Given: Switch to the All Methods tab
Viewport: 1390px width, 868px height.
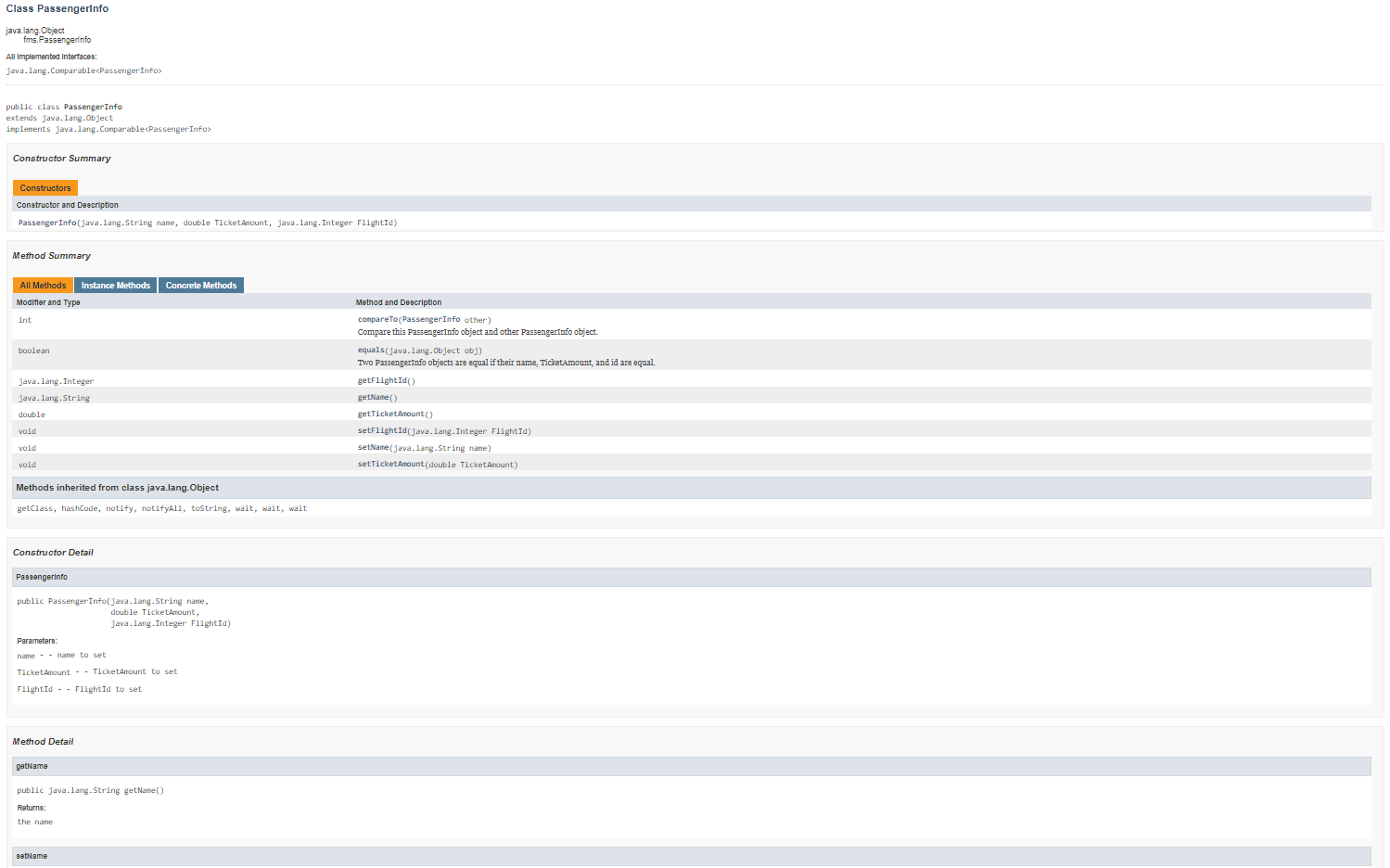Looking at the screenshot, I should point(42,285).
